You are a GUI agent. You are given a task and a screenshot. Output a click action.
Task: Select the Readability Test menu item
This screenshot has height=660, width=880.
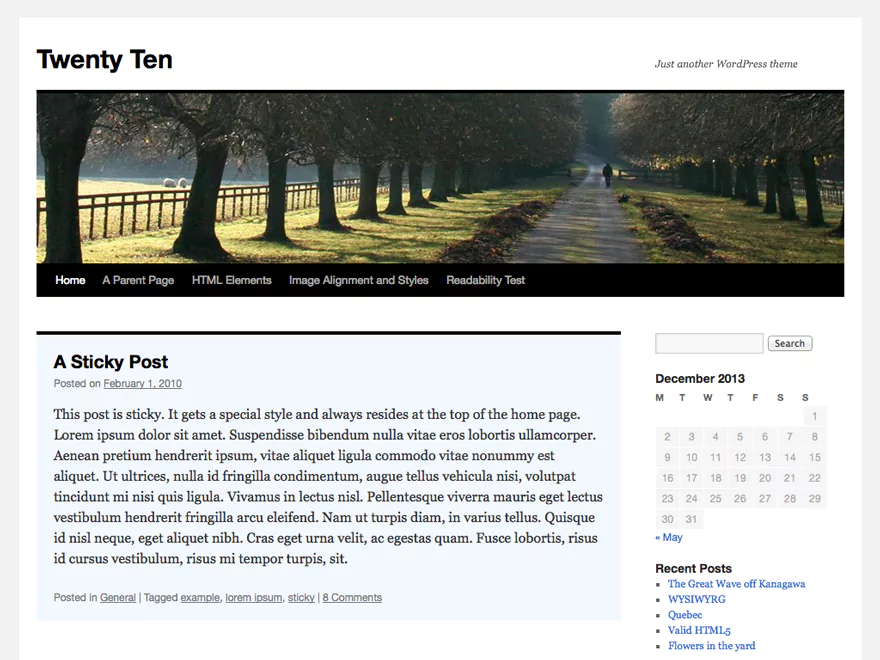pos(485,280)
